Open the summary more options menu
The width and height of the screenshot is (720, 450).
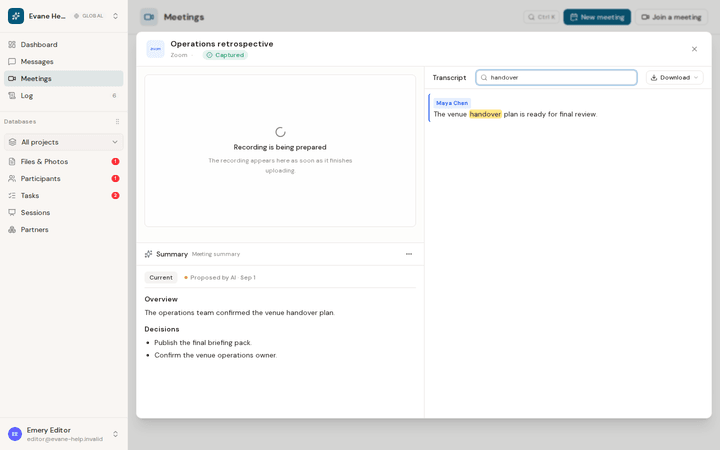coord(409,254)
